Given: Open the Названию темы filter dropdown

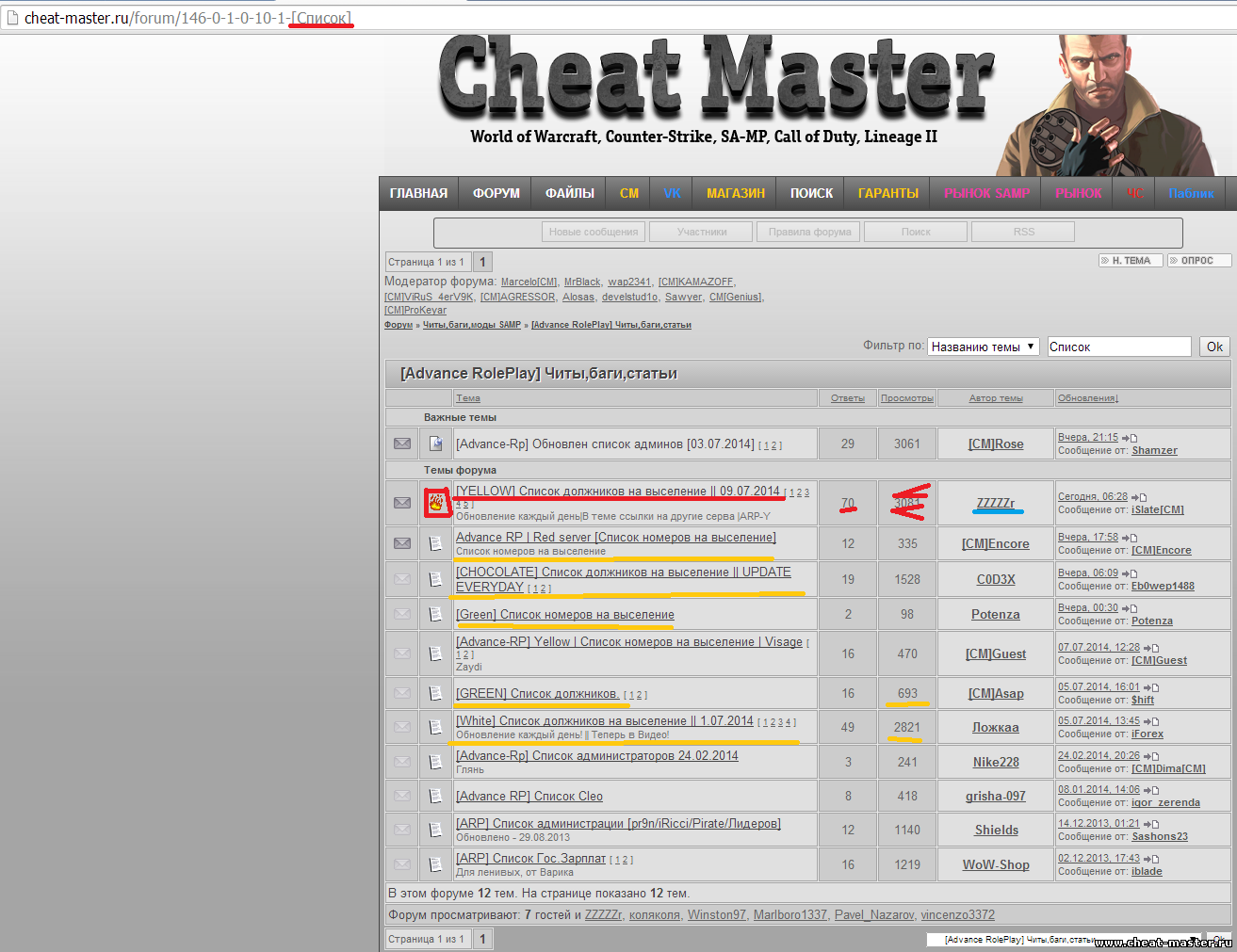Looking at the screenshot, I should tap(983, 347).
